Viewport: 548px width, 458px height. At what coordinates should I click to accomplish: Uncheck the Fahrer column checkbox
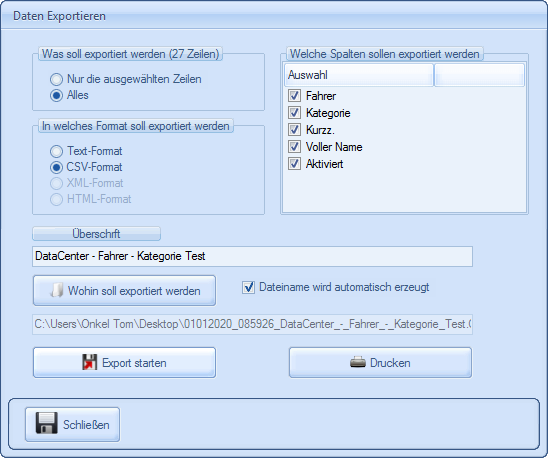click(x=294, y=95)
